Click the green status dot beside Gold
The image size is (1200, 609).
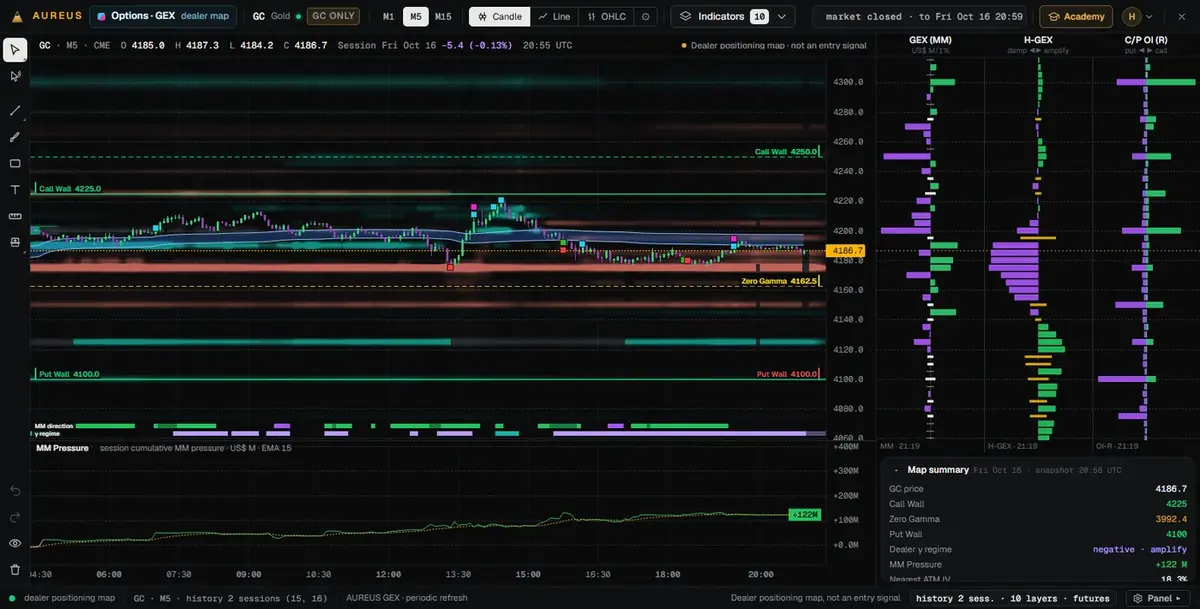point(298,16)
